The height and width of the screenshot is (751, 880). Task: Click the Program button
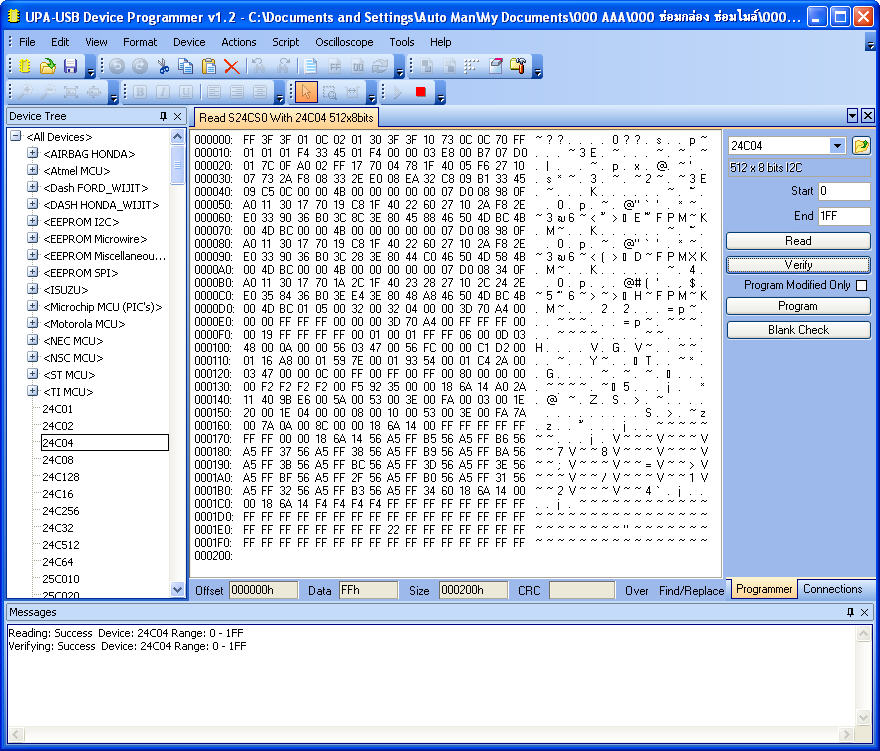point(798,306)
